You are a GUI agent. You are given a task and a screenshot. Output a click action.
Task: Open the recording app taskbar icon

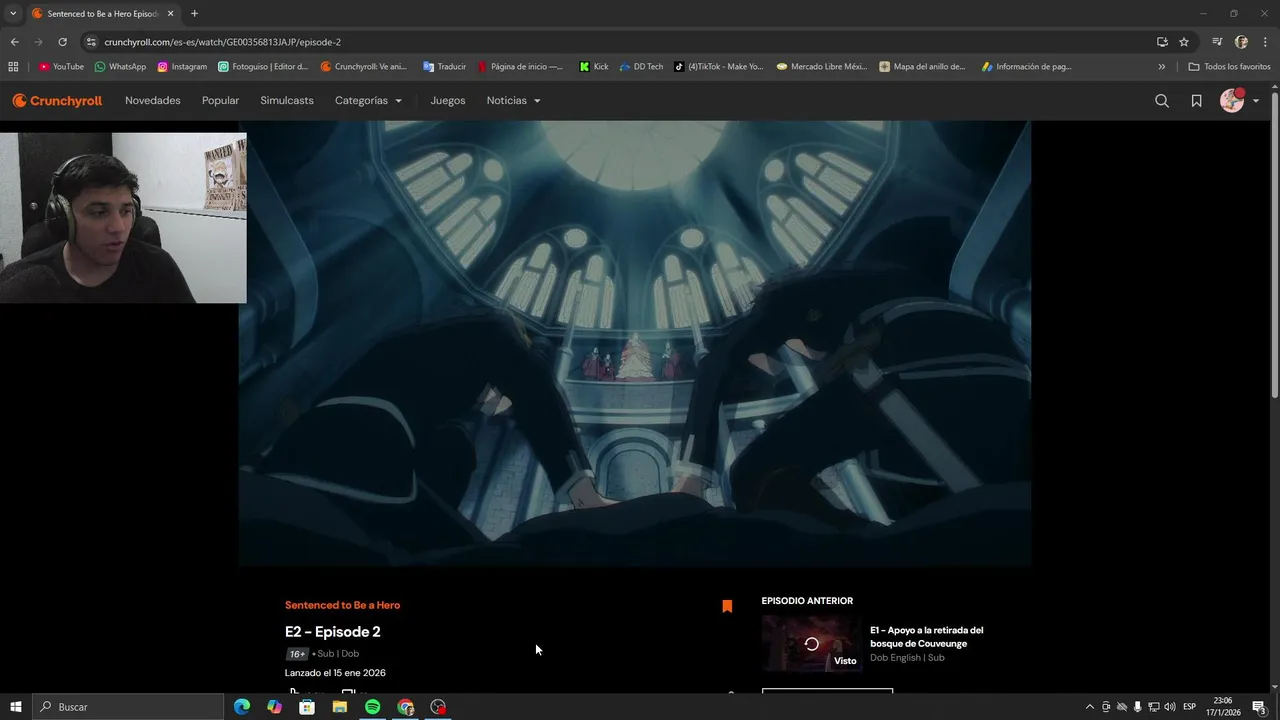point(438,707)
